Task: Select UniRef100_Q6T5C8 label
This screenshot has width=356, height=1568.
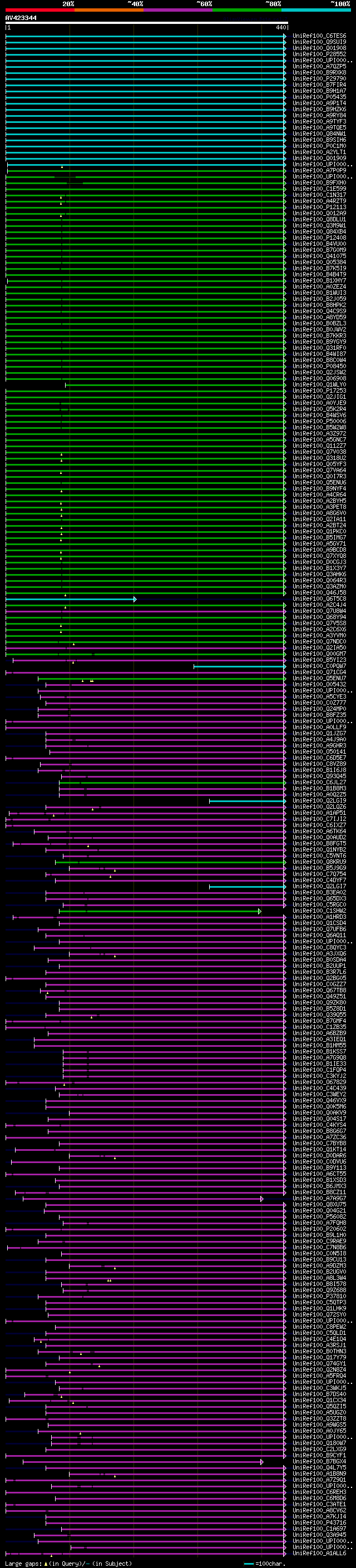Action: (x=319, y=598)
